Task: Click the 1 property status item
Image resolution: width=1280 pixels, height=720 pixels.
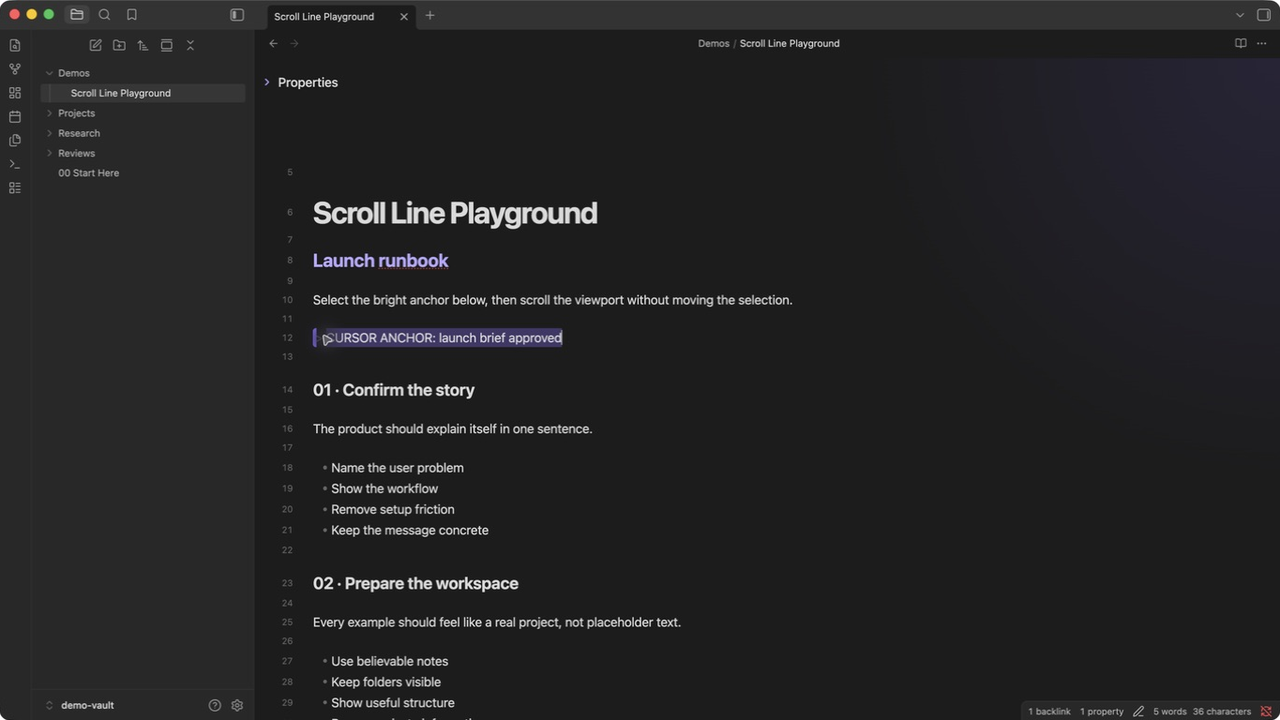Action: point(1101,711)
